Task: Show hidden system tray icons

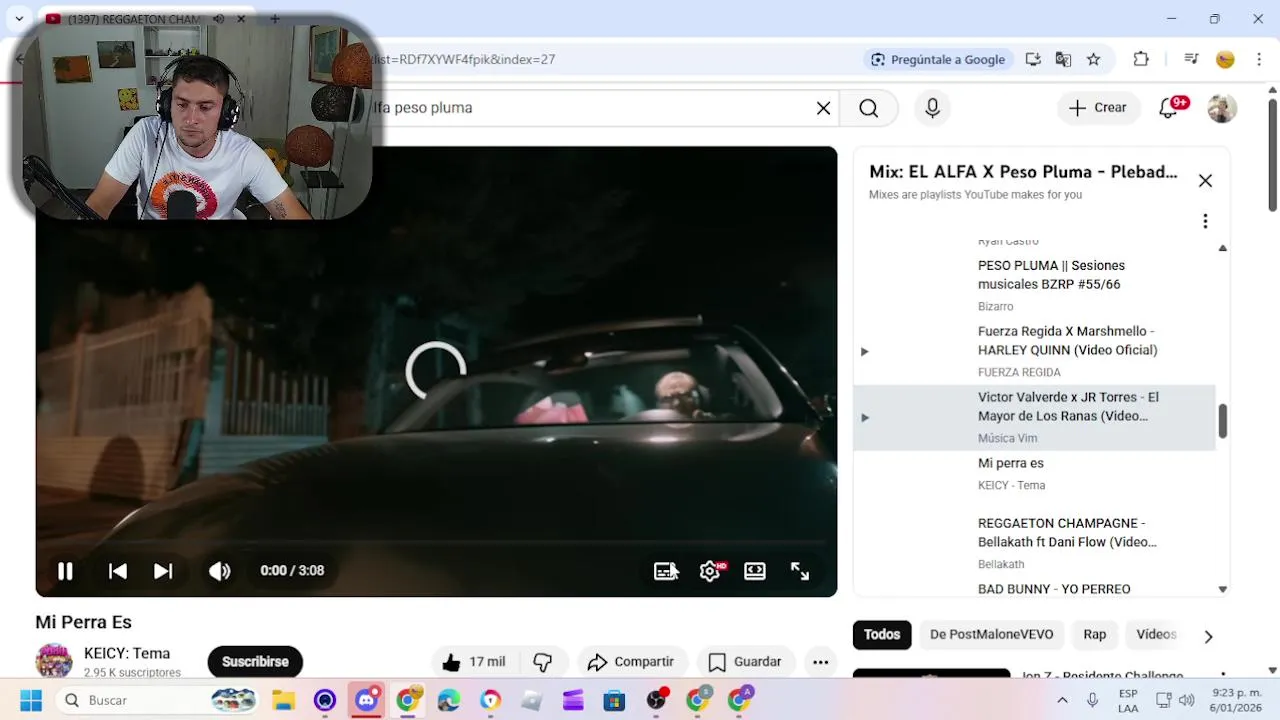Action: (x=1062, y=700)
